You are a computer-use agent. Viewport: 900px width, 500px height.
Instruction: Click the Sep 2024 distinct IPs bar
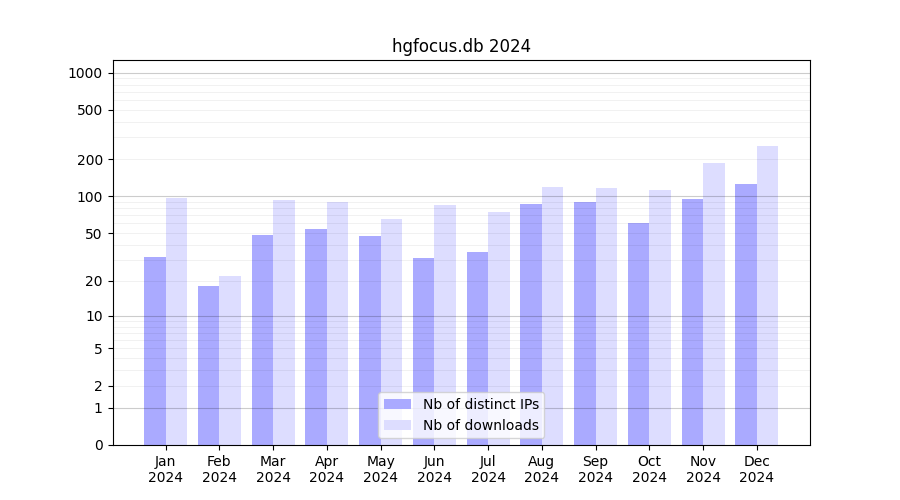pos(585,323)
